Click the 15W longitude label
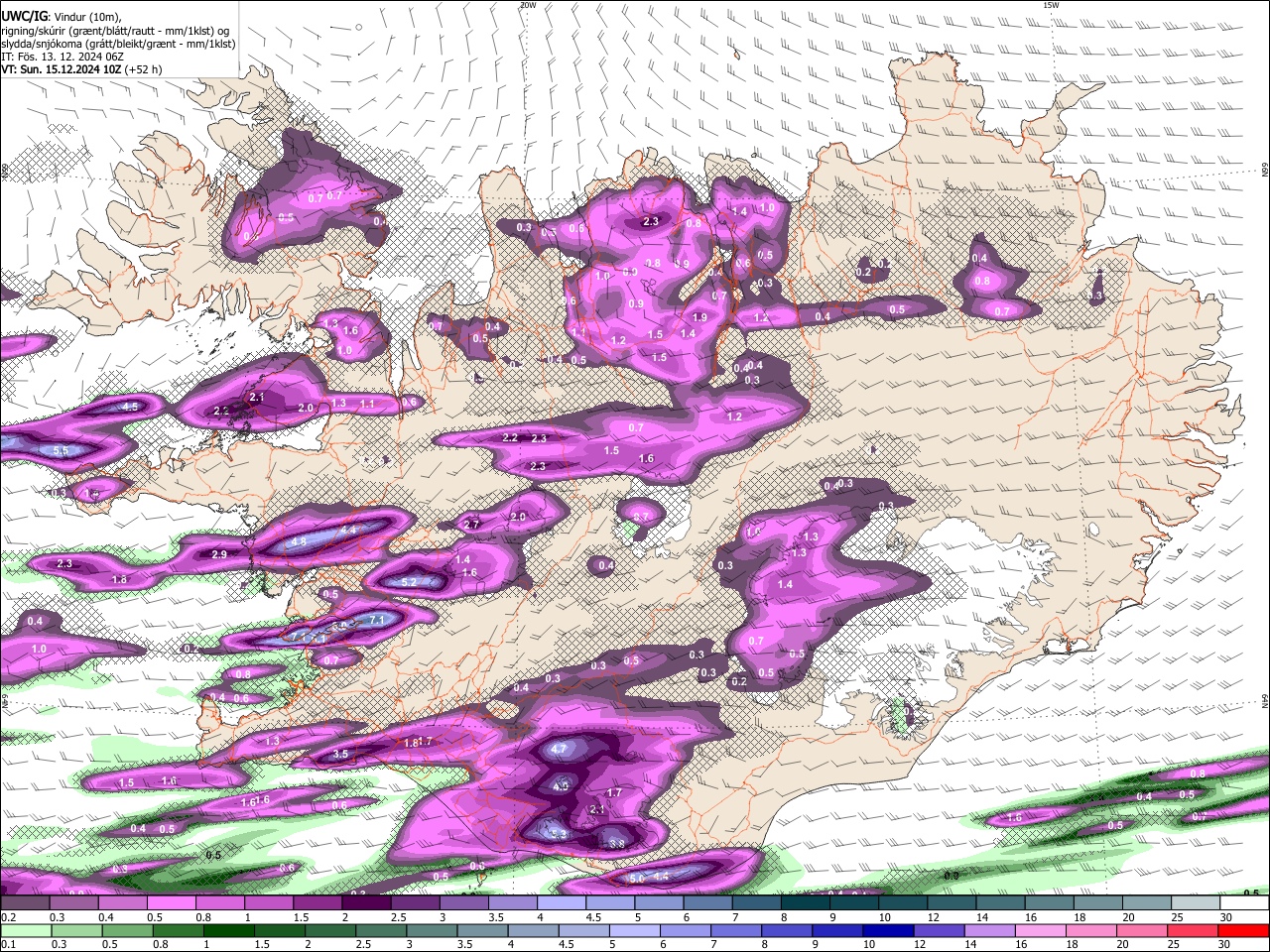This screenshot has height=952, width=1270. 1051,5
